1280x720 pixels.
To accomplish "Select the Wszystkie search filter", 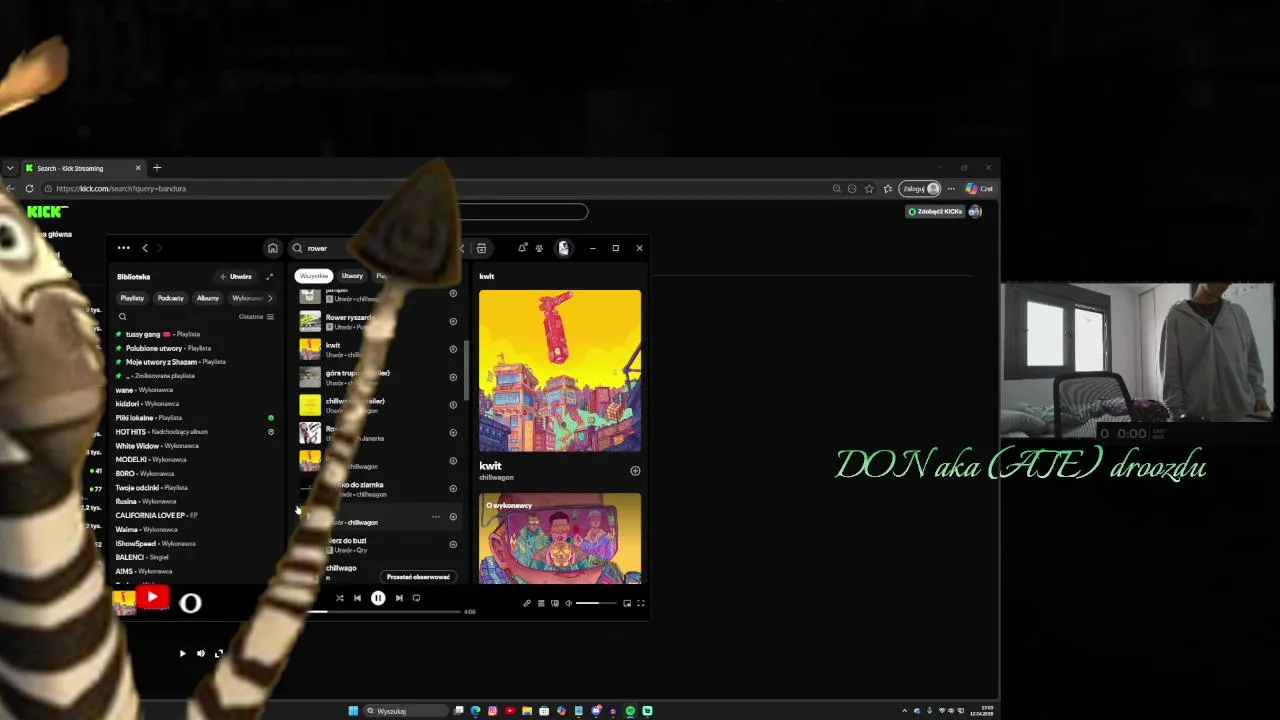I will [314, 276].
